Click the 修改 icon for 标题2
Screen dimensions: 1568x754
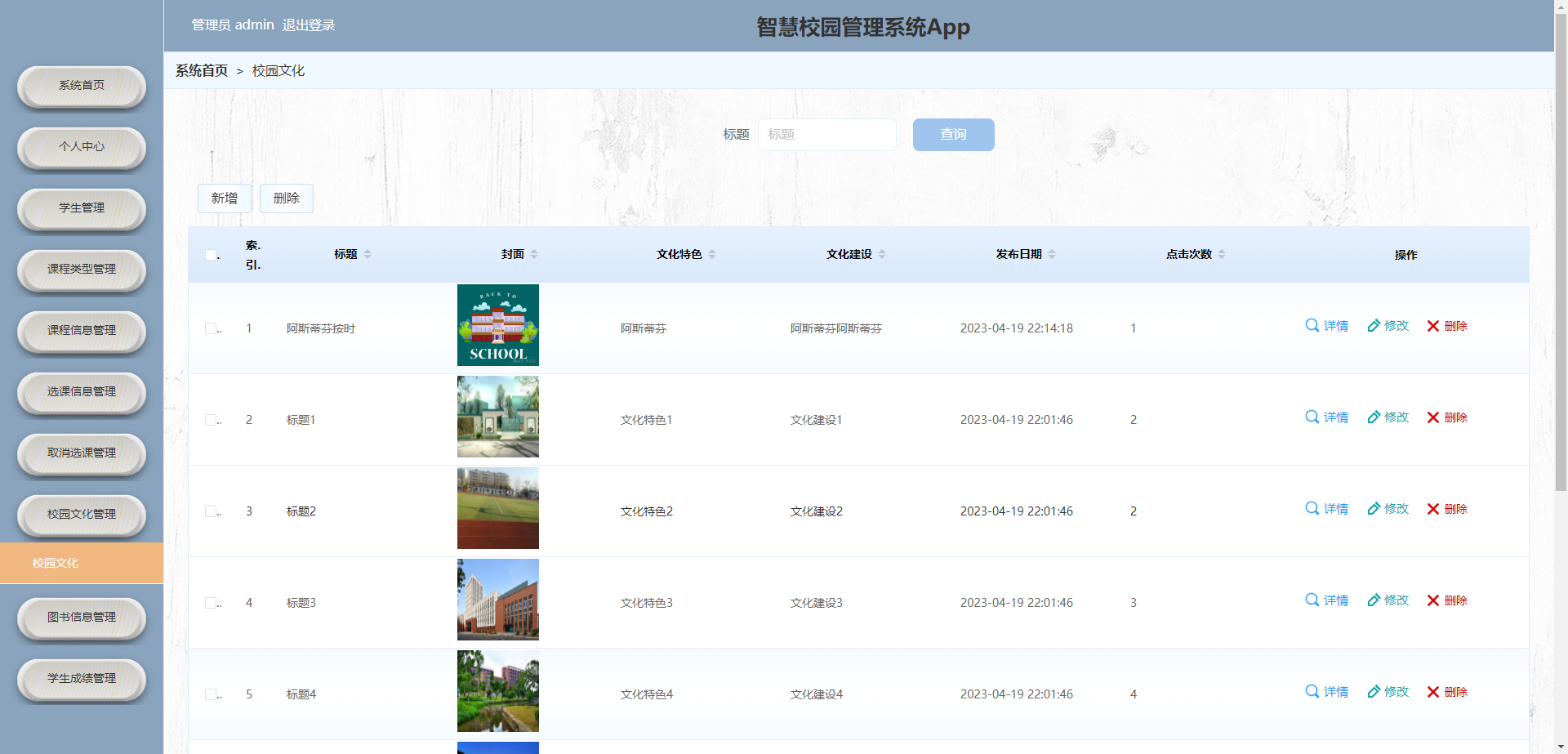click(x=1388, y=508)
